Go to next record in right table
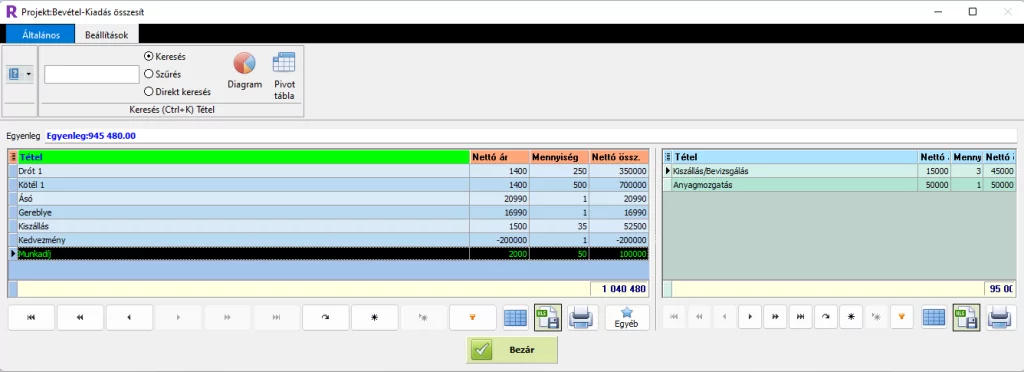 (x=750, y=317)
